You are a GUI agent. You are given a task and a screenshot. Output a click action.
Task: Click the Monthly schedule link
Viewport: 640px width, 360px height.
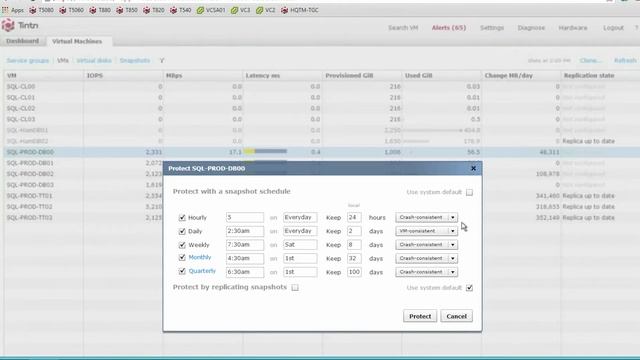pos(200,257)
